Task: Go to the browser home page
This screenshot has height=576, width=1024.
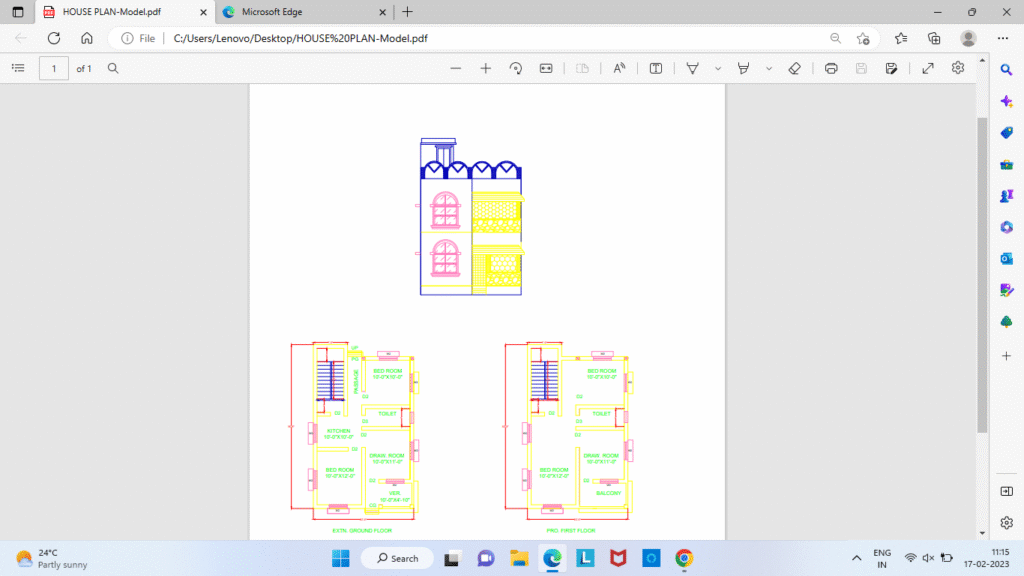Action: pyautogui.click(x=87, y=38)
